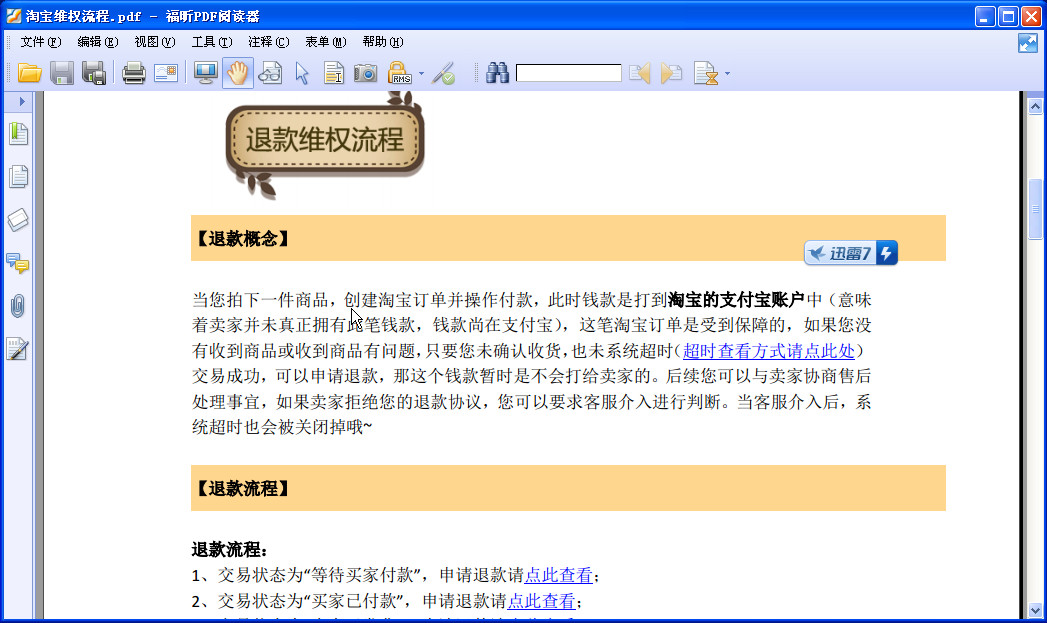Open 点此查看 link for 买家已付款
The width and height of the screenshot is (1047, 623).
click(541, 602)
